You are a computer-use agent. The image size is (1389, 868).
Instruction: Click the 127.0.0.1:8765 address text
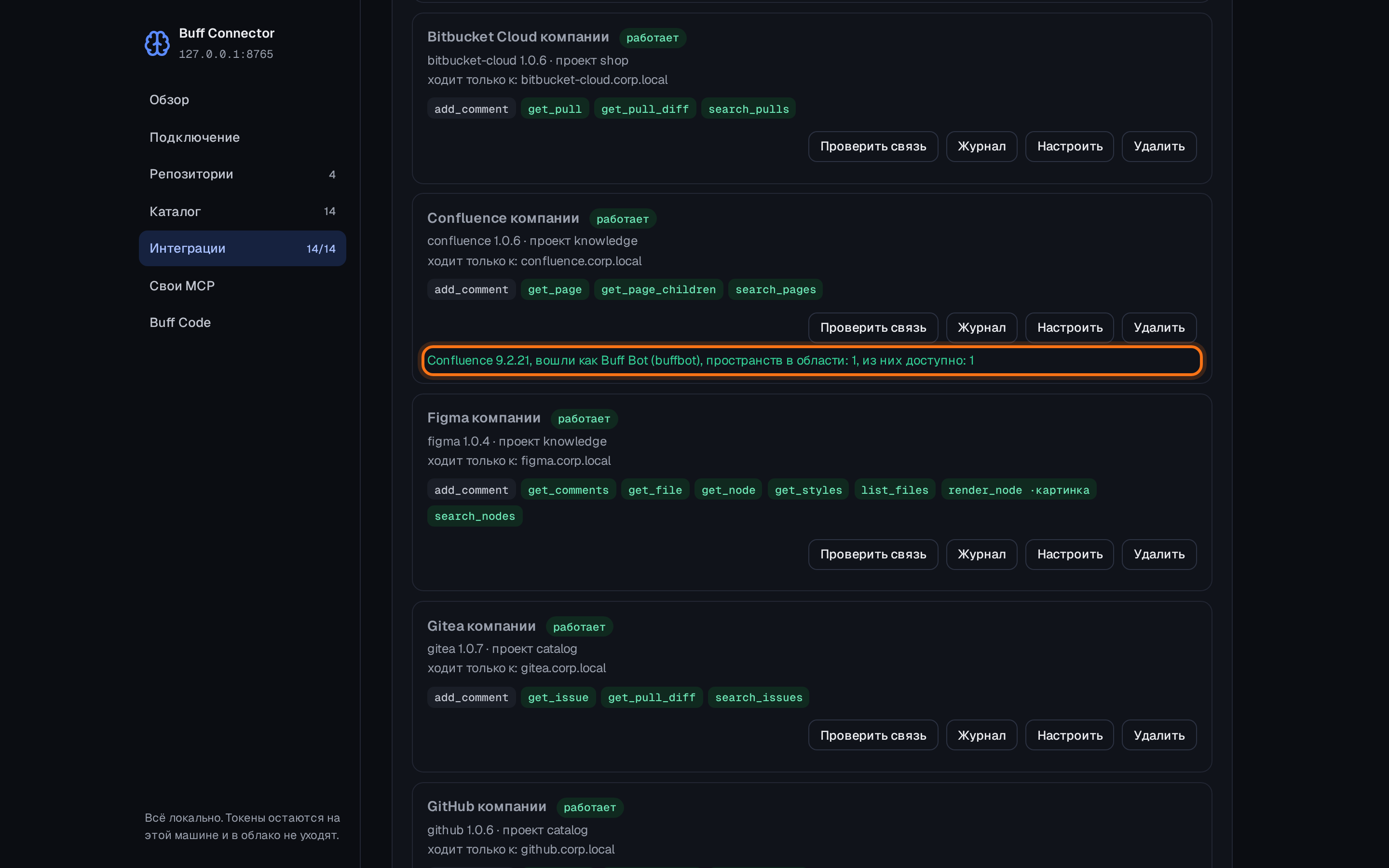226,54
